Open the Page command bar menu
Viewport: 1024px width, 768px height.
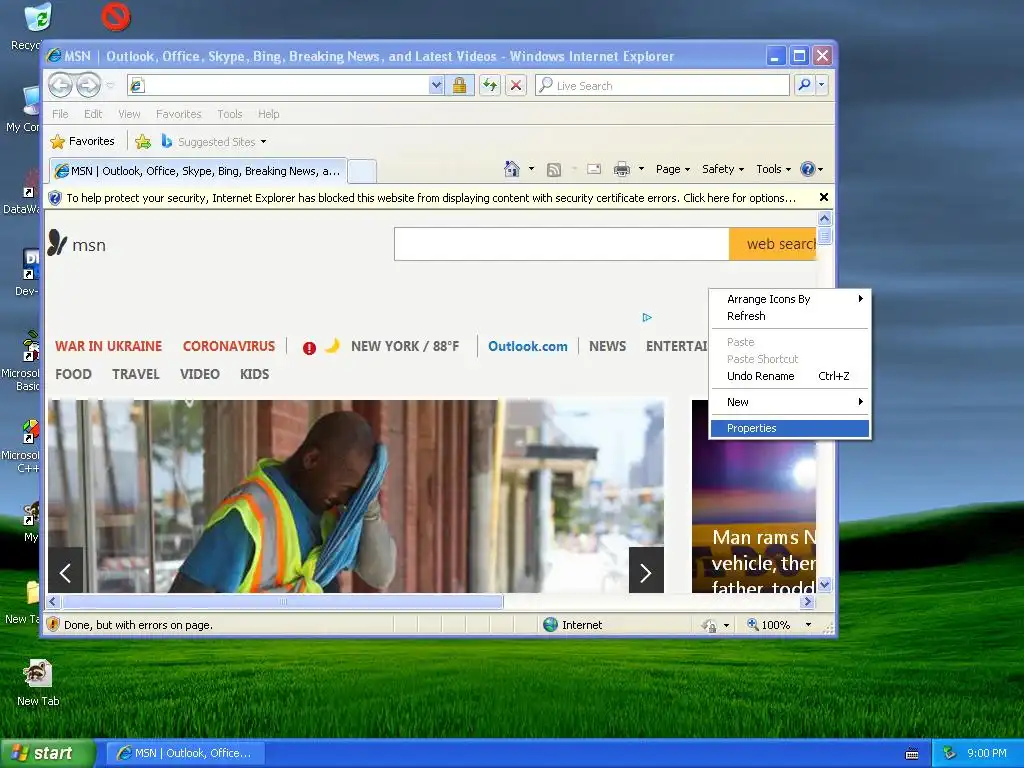673,169
